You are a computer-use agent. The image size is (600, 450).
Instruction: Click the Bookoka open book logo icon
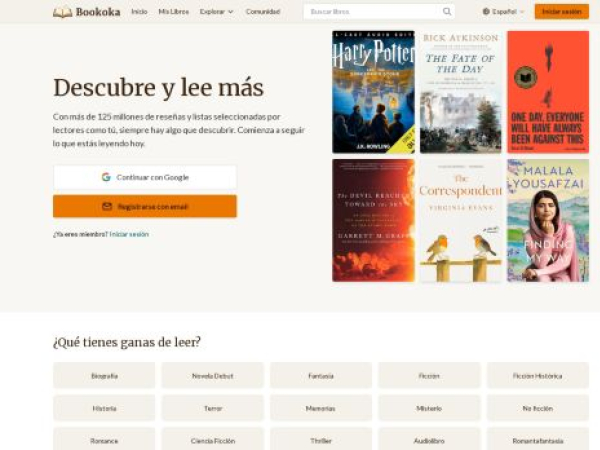coord(62,12)
